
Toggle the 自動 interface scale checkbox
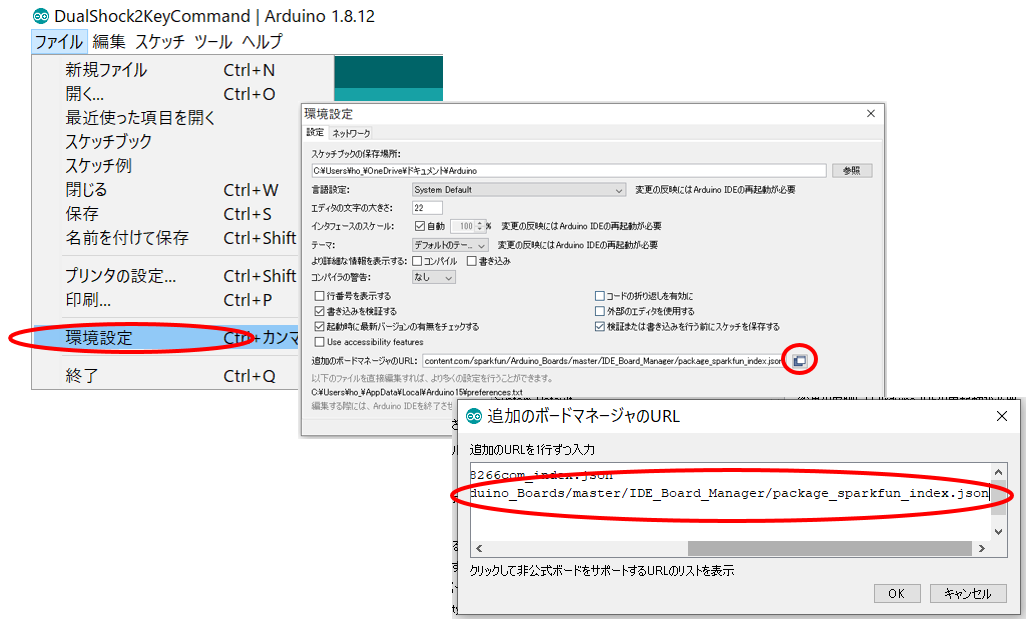point(419,226)
